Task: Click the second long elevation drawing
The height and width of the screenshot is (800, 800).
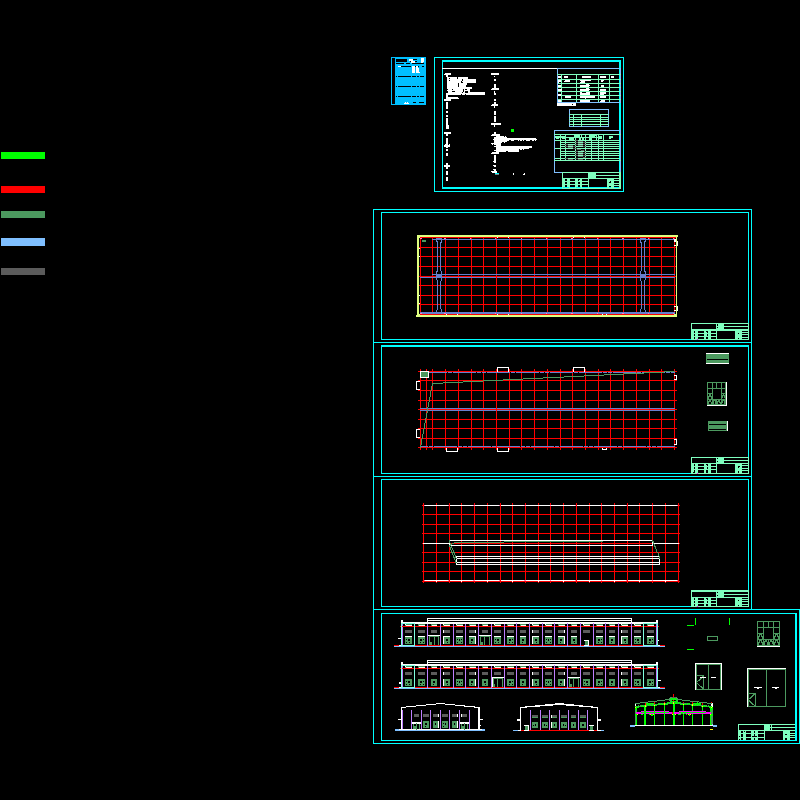Action: click(529, 675)
